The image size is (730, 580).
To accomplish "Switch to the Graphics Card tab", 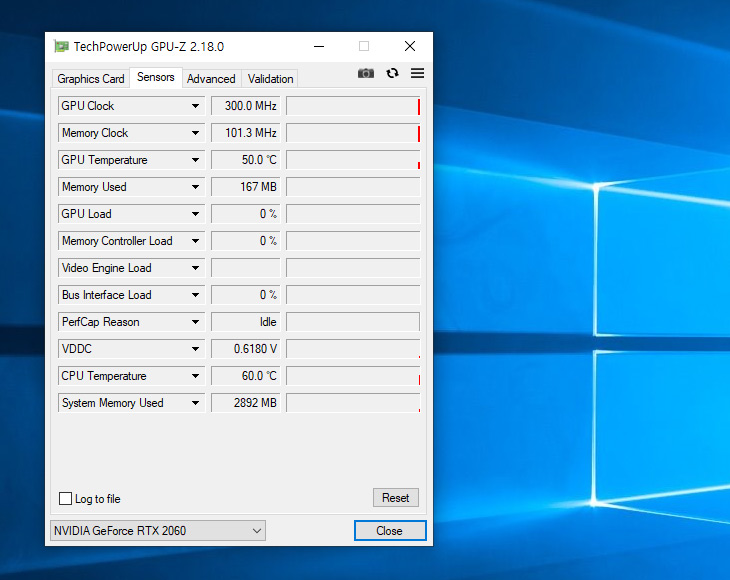I will [91, 79].
